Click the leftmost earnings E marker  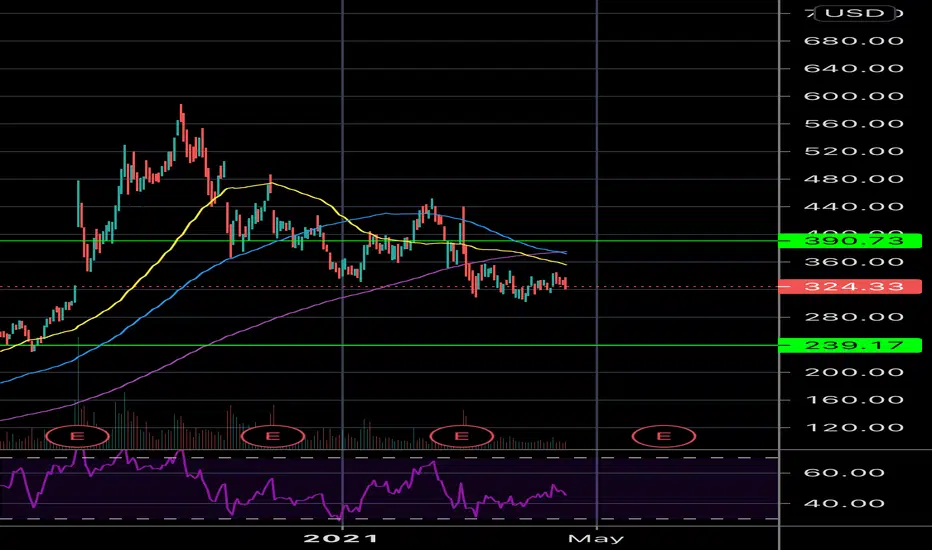click(x=77, y=436)
